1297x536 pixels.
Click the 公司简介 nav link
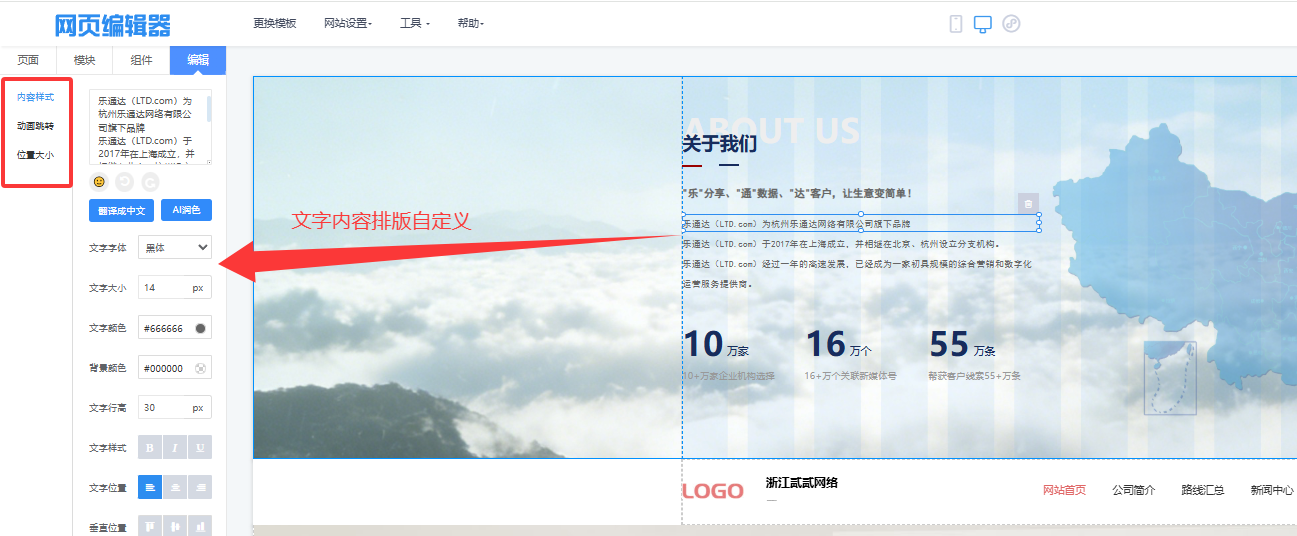click(1133, 490)
